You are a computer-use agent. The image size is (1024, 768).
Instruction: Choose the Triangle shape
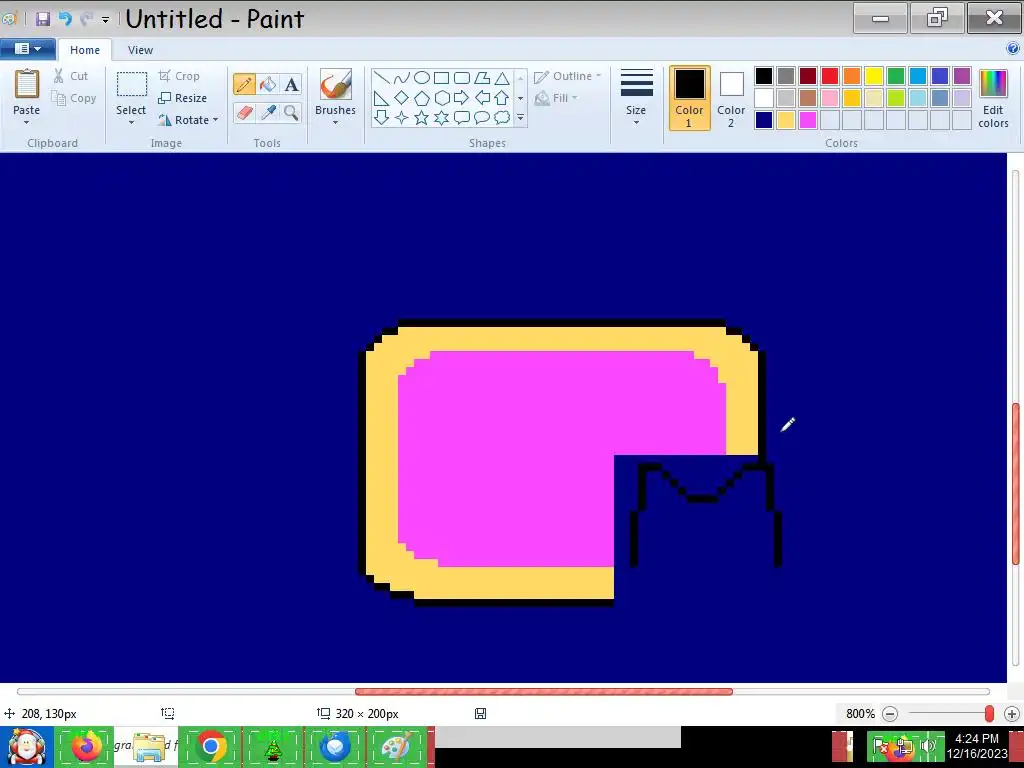pos(502,78)
